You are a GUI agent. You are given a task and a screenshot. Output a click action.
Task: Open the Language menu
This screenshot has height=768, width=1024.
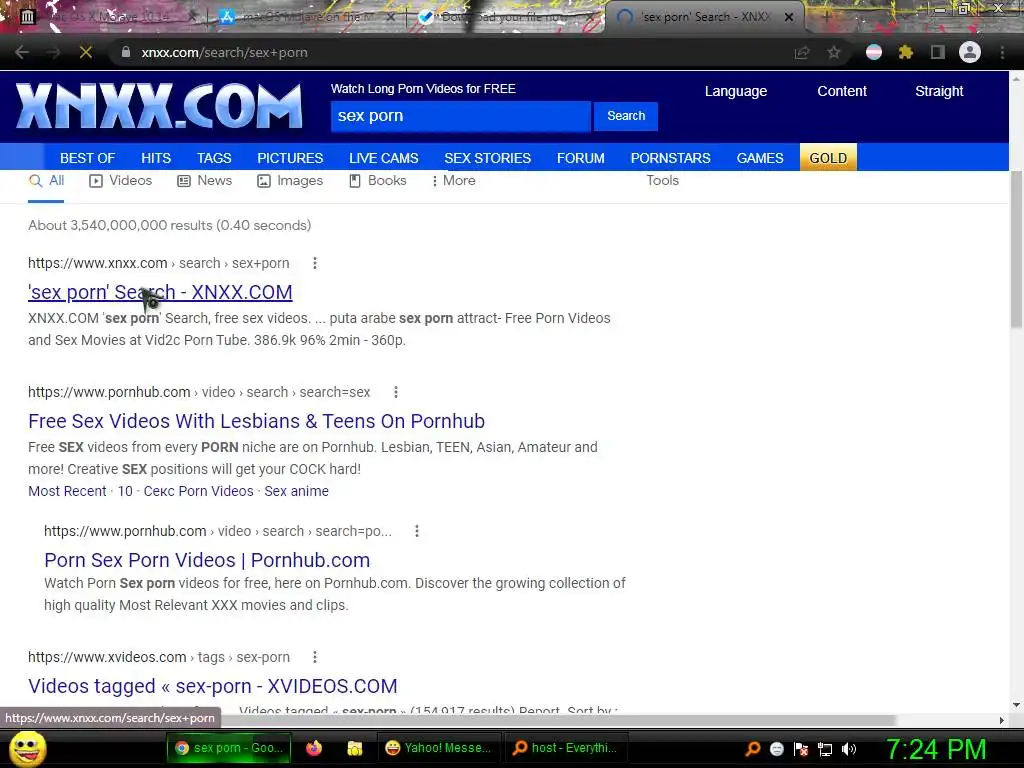tap(735, 91)
